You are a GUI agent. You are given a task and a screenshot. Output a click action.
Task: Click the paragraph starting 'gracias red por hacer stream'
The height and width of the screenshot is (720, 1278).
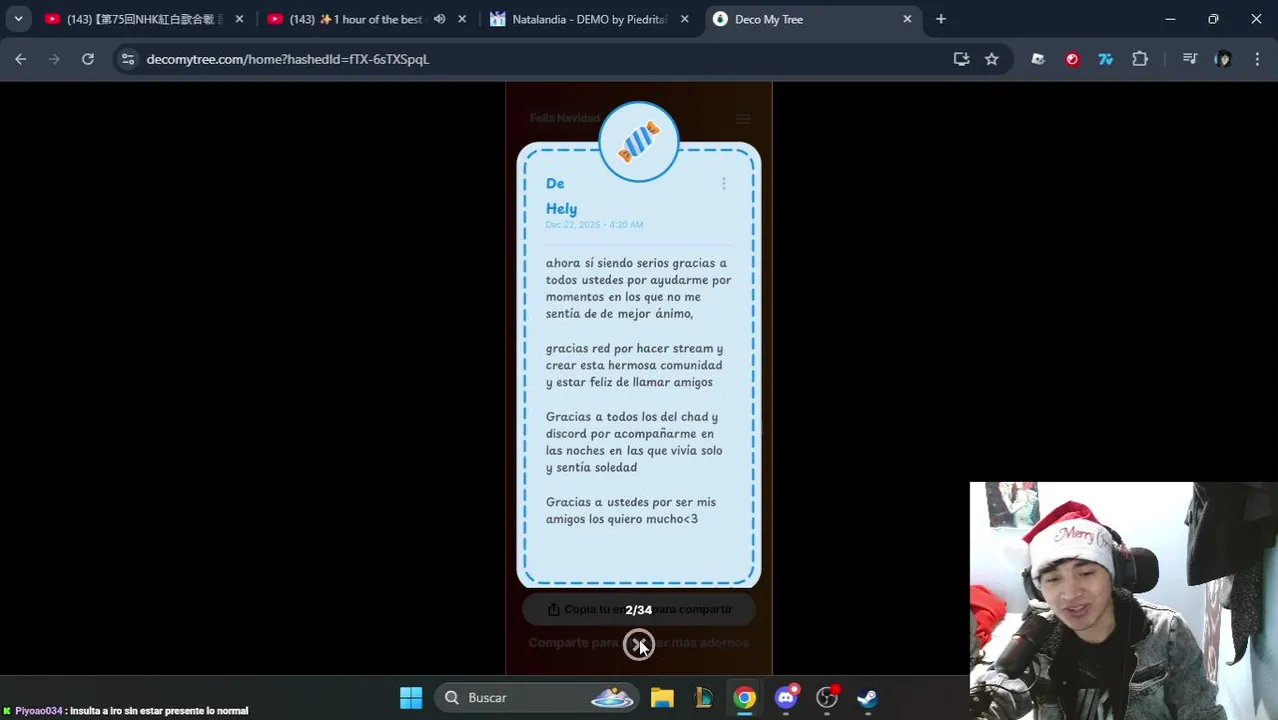(634, 365)
